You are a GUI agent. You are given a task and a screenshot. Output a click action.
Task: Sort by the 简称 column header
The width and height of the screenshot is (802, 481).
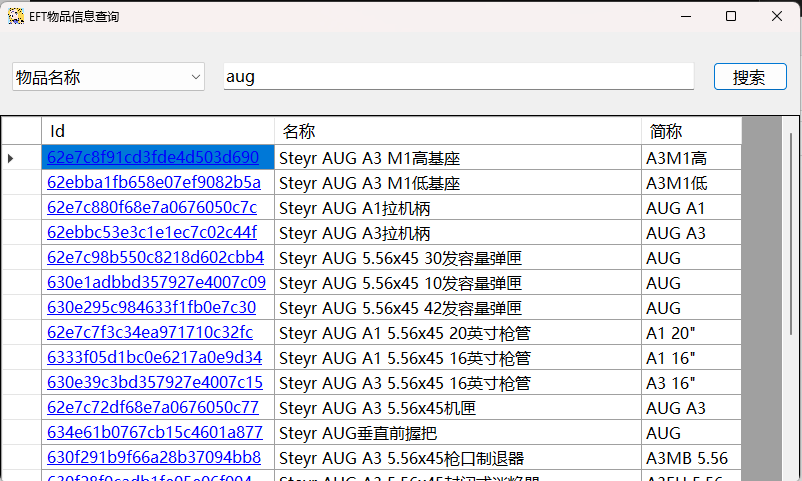[x=692, y=131]
